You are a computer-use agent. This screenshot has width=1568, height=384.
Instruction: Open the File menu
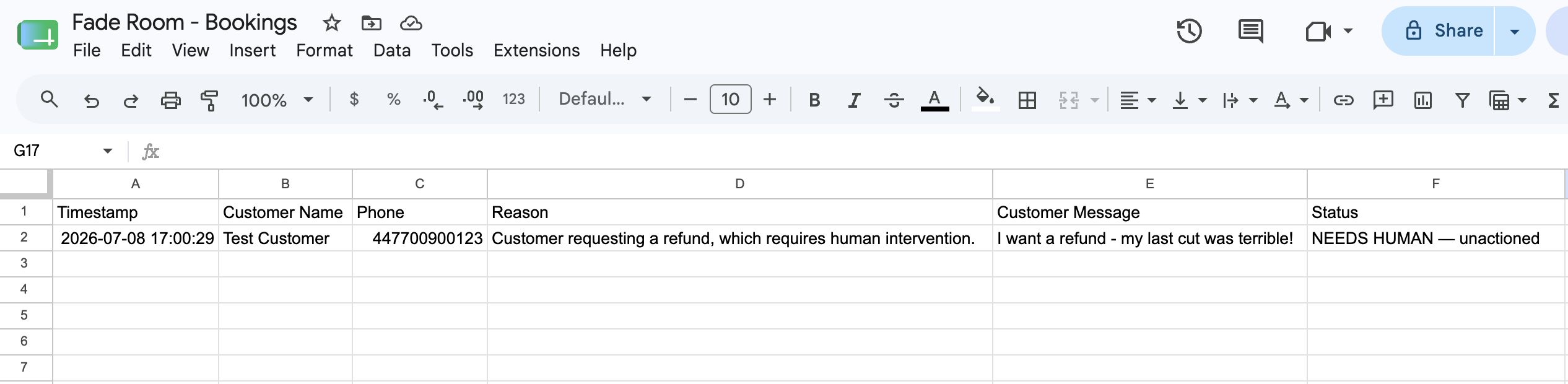tap(87, 50)
